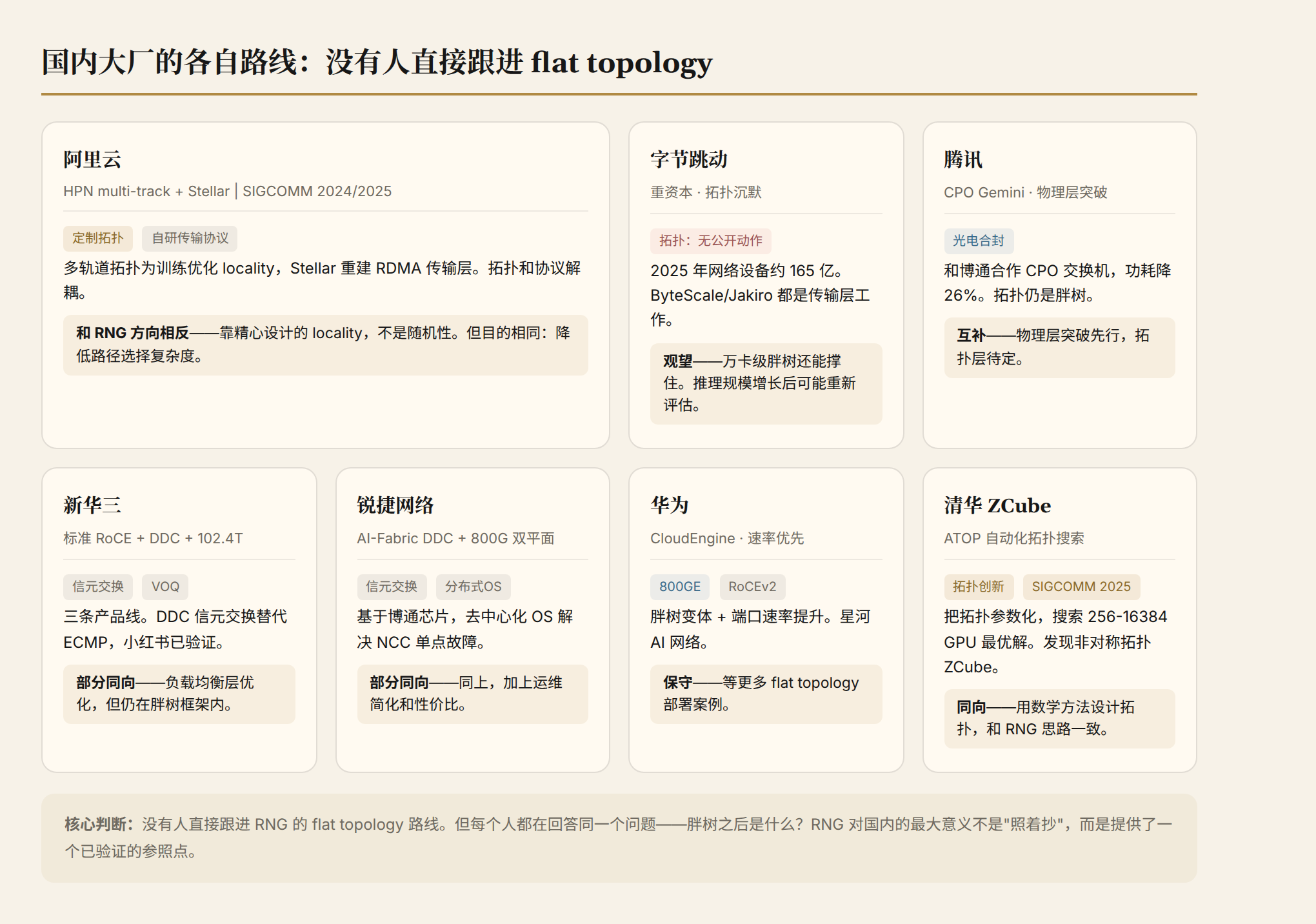The image size is (1316, 924).
Task: Click the 信元交换 tag in 新华三 card
Action: (x=98, y=587)
